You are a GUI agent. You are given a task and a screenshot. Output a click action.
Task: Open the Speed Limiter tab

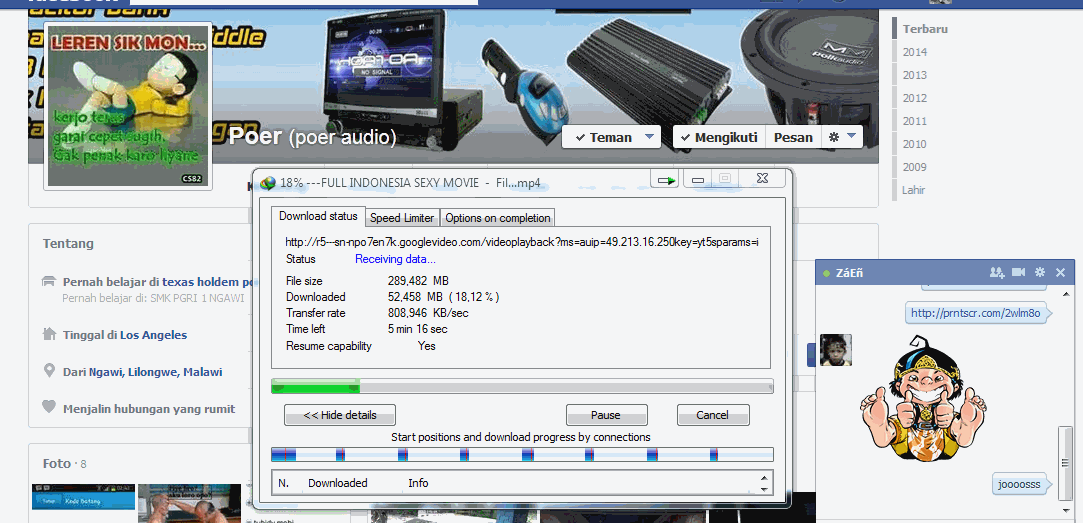pos(401,218)
